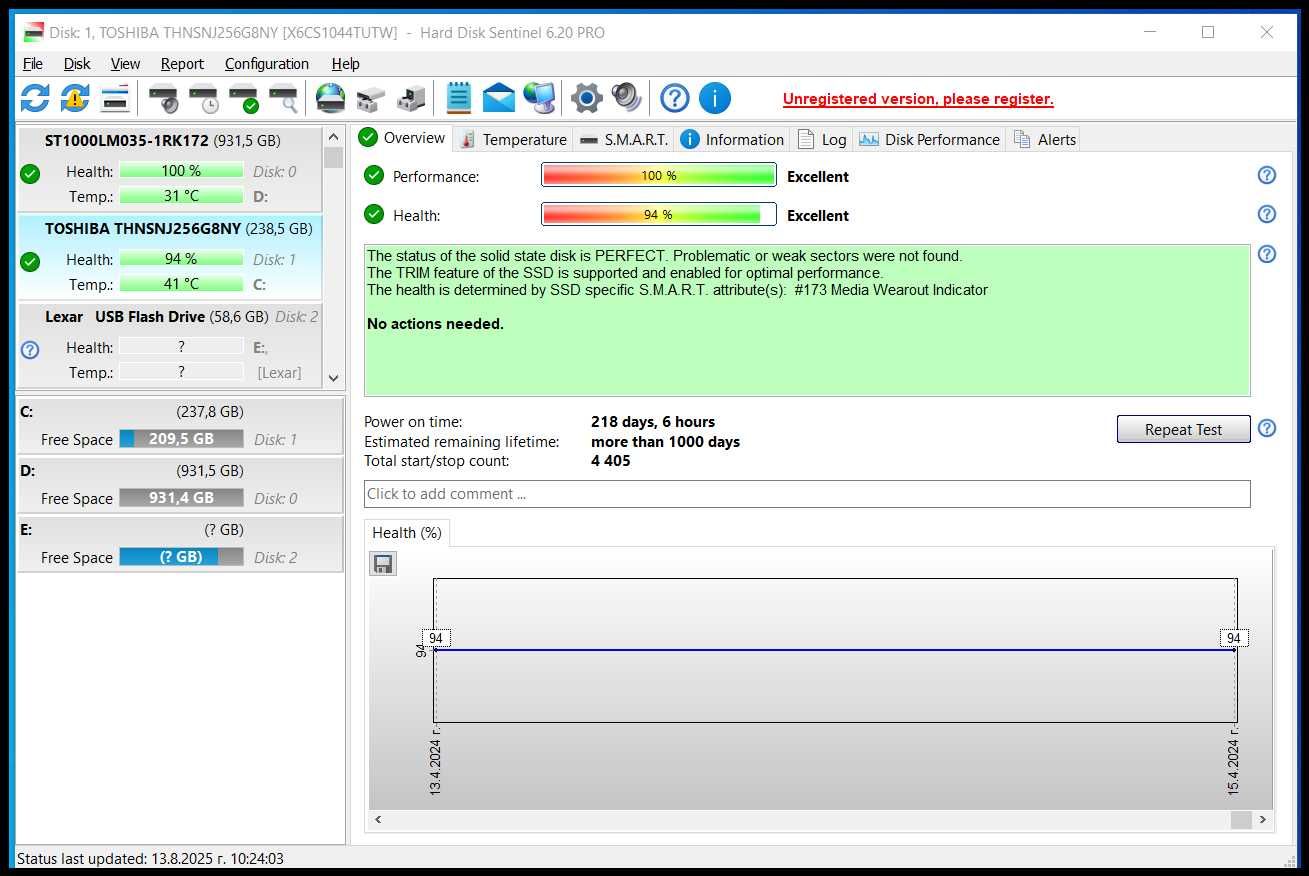Click the help icon beside status text box
Image resolution: width=1309 pixels, height=876 pixels.
pos(1266,254)
